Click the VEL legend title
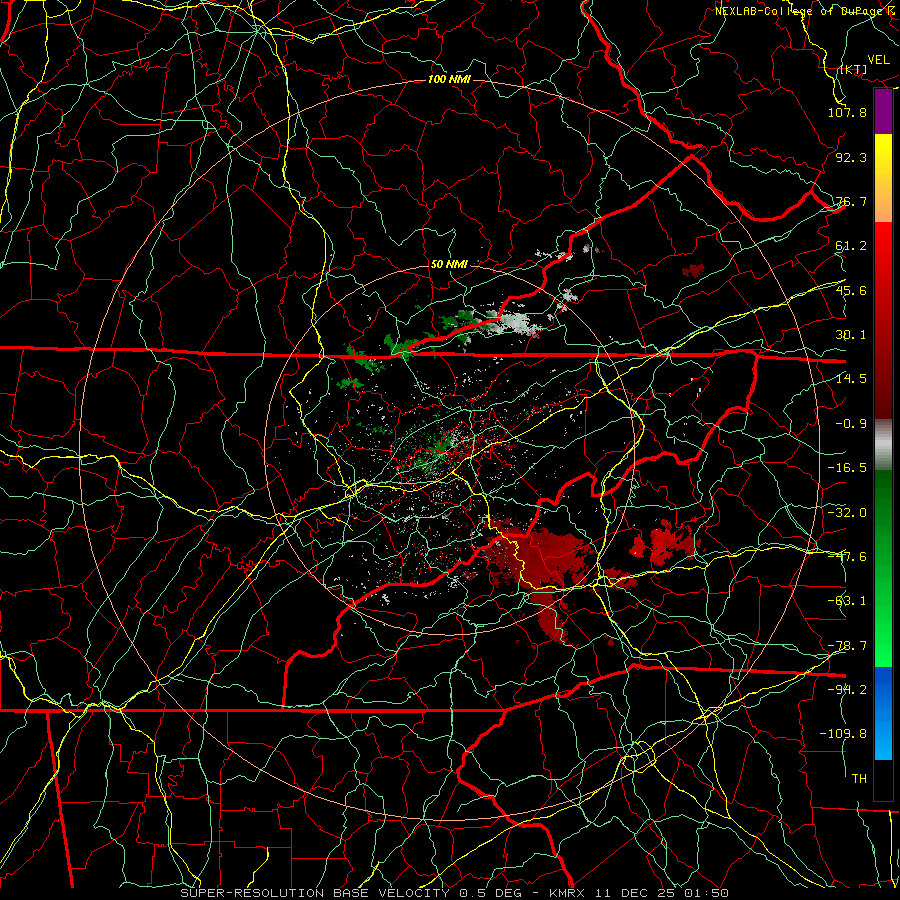The width and height of the screenshot is (900, 900). click(879, 60)
